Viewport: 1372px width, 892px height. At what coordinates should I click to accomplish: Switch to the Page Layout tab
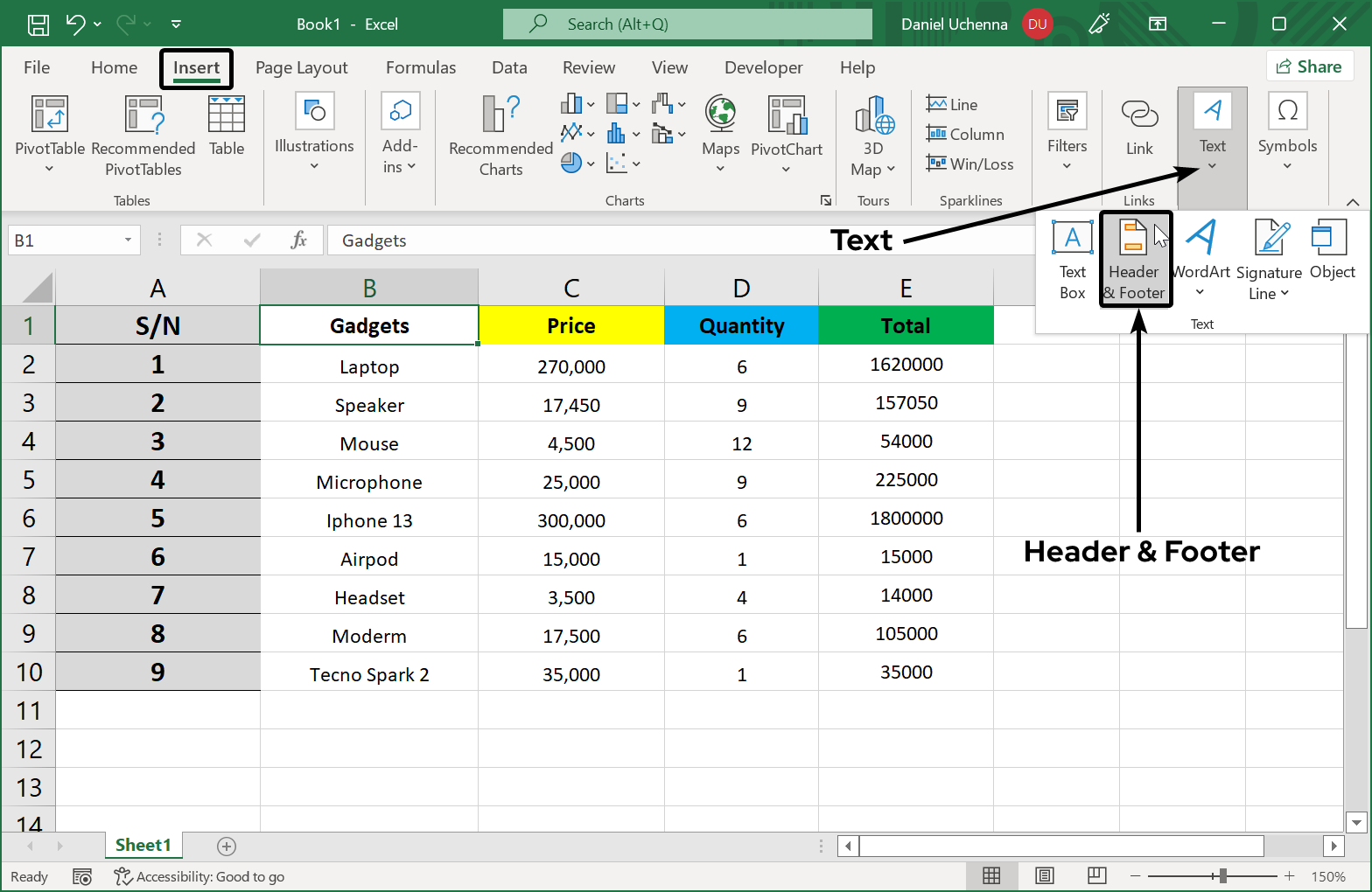click(301, 67)
